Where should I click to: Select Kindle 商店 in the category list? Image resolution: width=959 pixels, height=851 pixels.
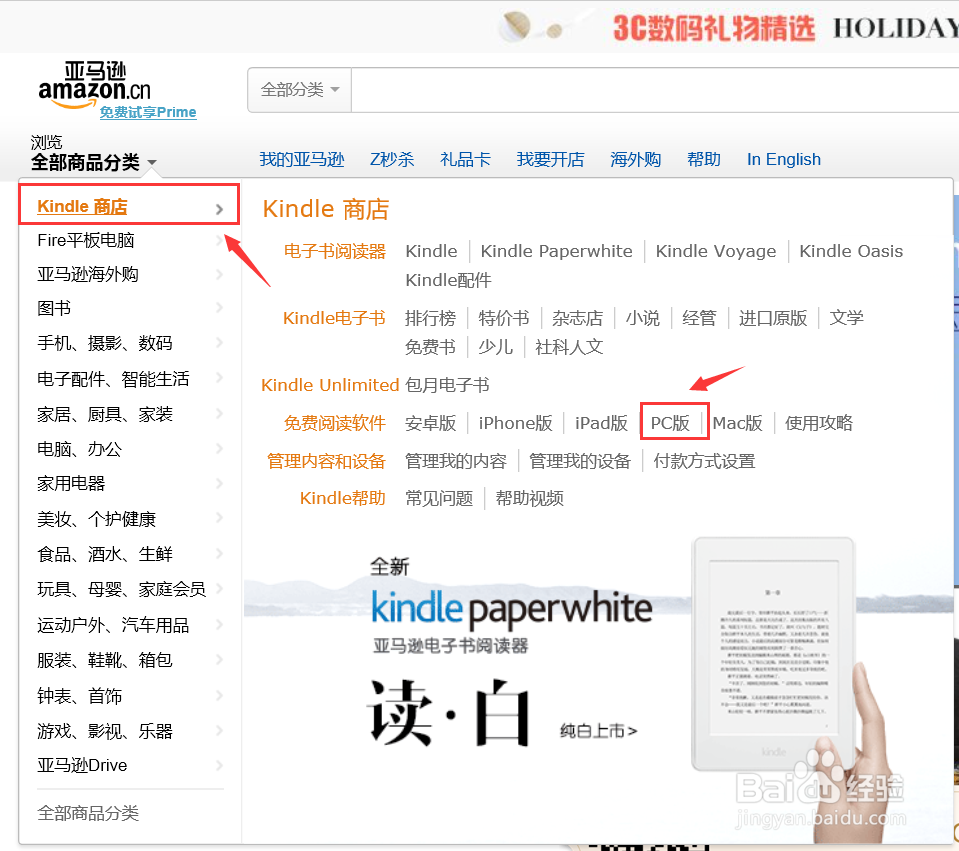click(83, 207)
